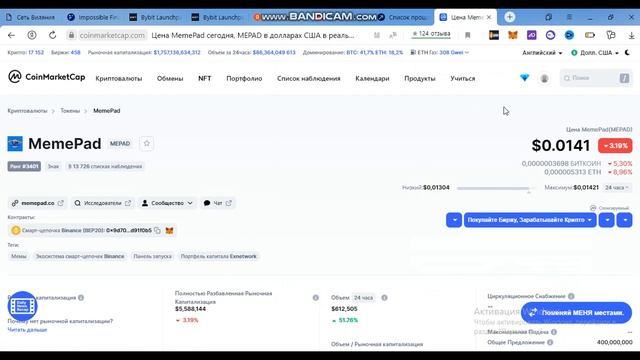Open the battery-shaped extension icon in toolbar
Screen dimensions: 640x360
(589, 36)
